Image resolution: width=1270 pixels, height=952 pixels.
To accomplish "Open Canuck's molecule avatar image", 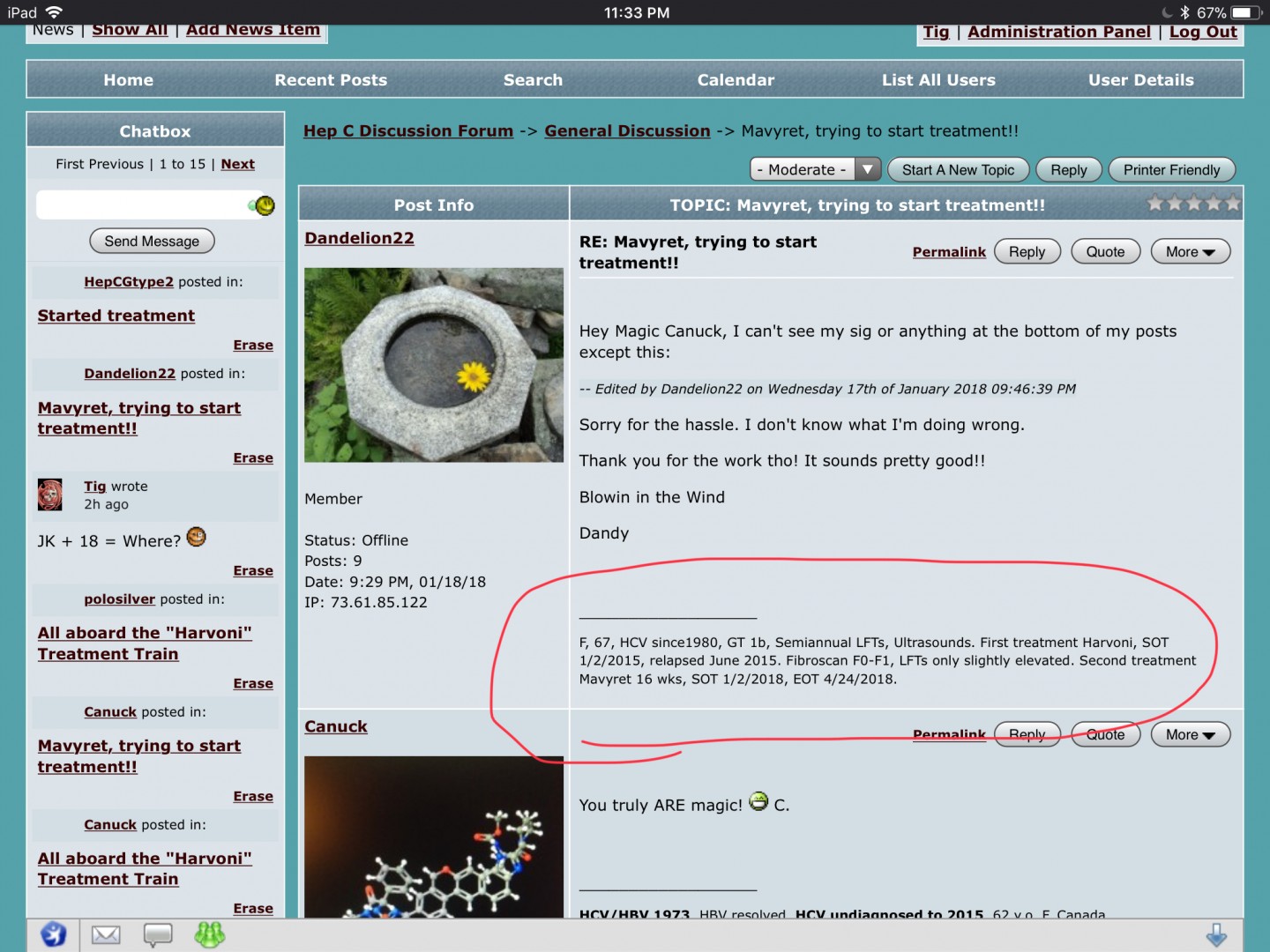I will tap(434, 837).
